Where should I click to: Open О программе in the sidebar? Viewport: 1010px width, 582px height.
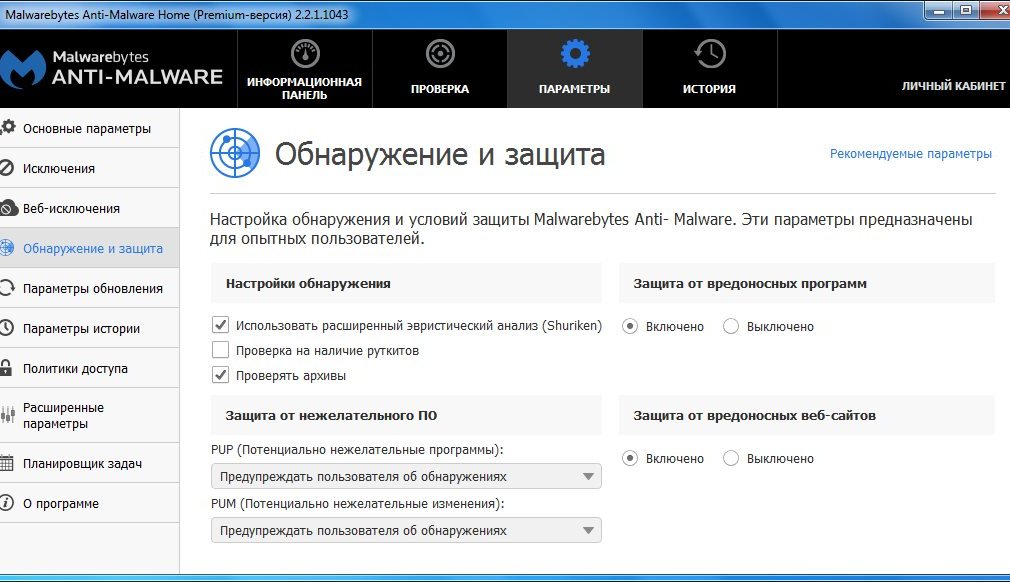click(x=90, y=503)
